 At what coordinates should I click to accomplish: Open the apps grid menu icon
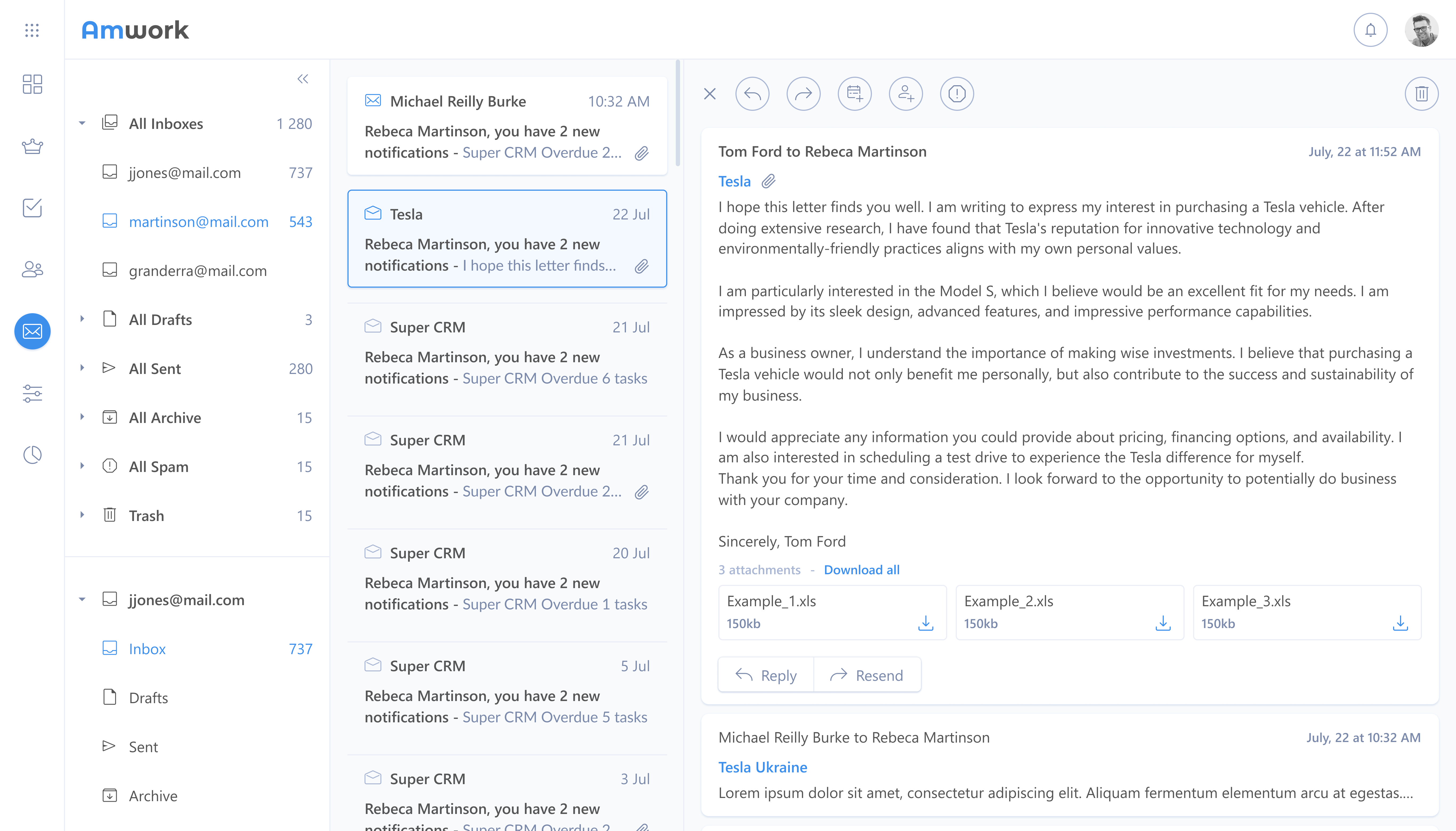tap(32, 30)
